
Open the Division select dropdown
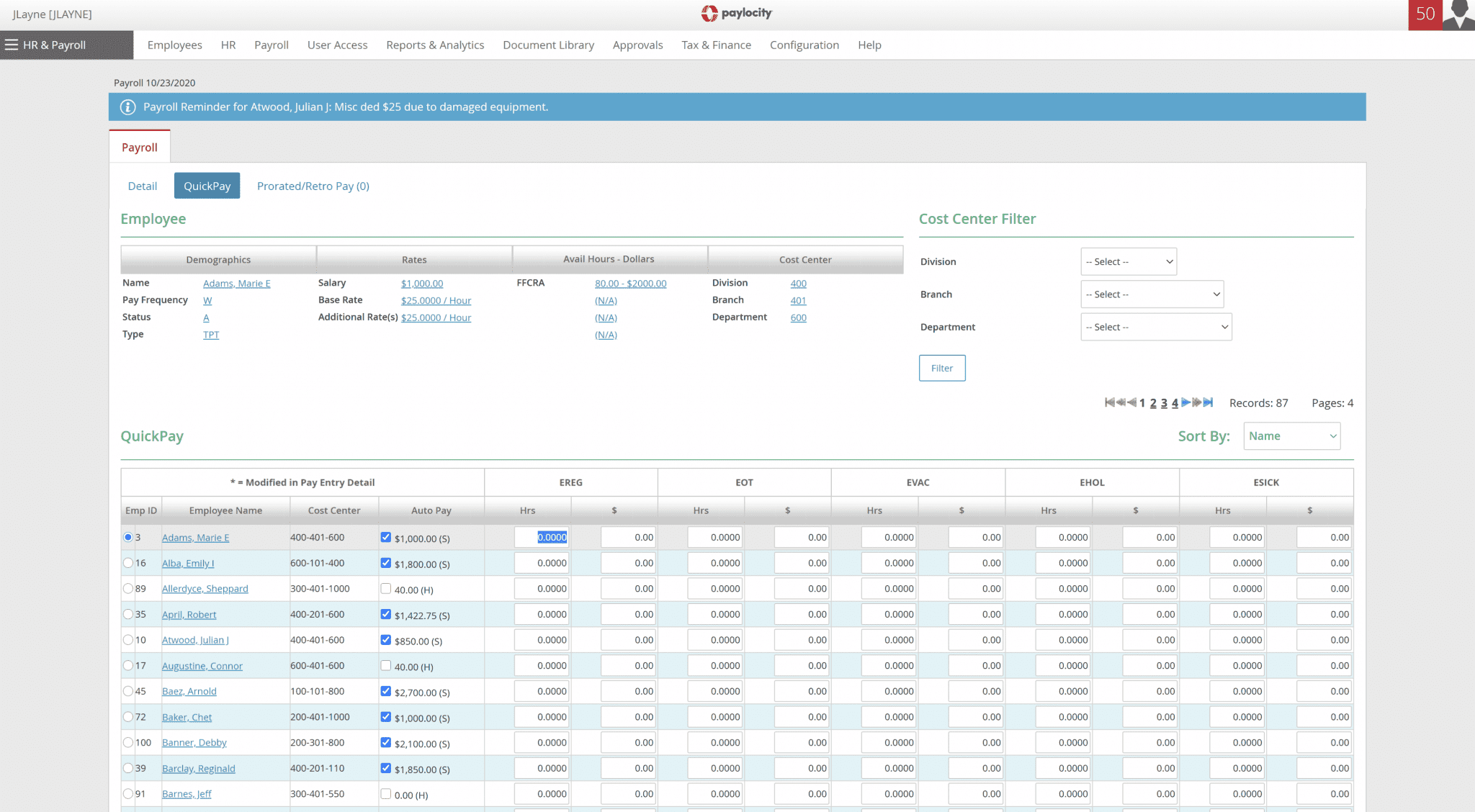point(1128,261)
